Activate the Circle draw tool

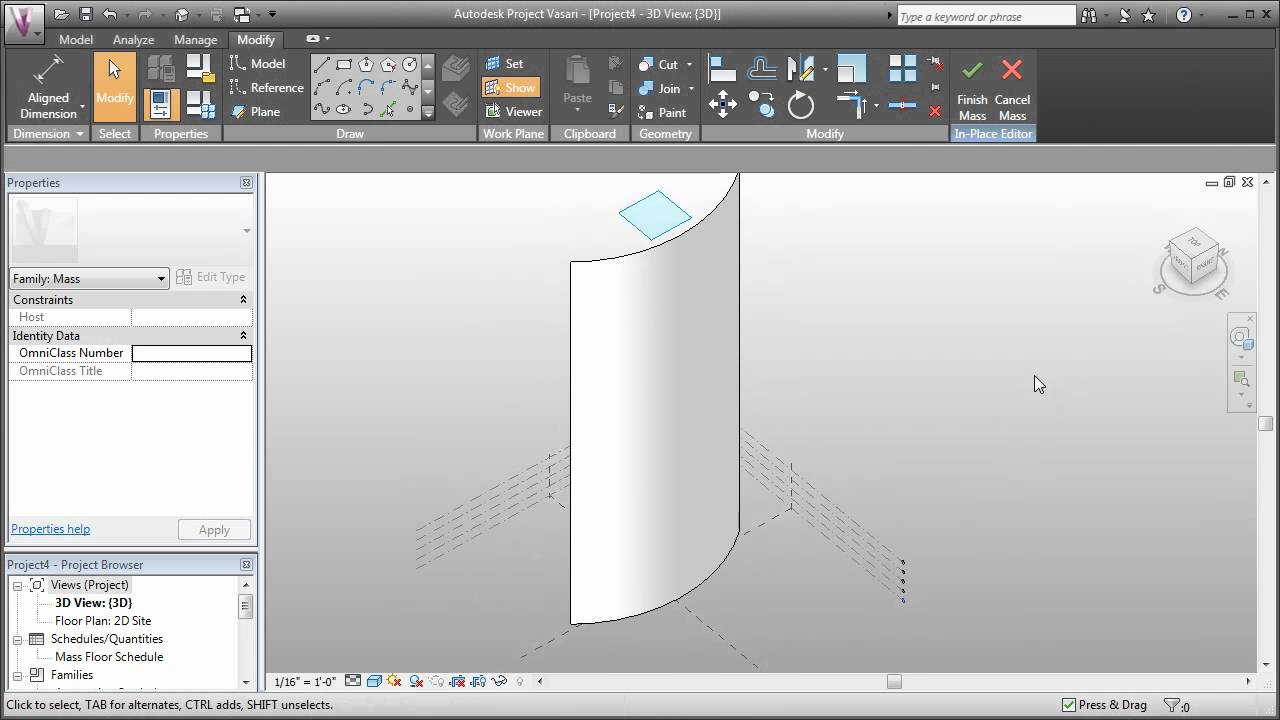(x=409, y=64)
